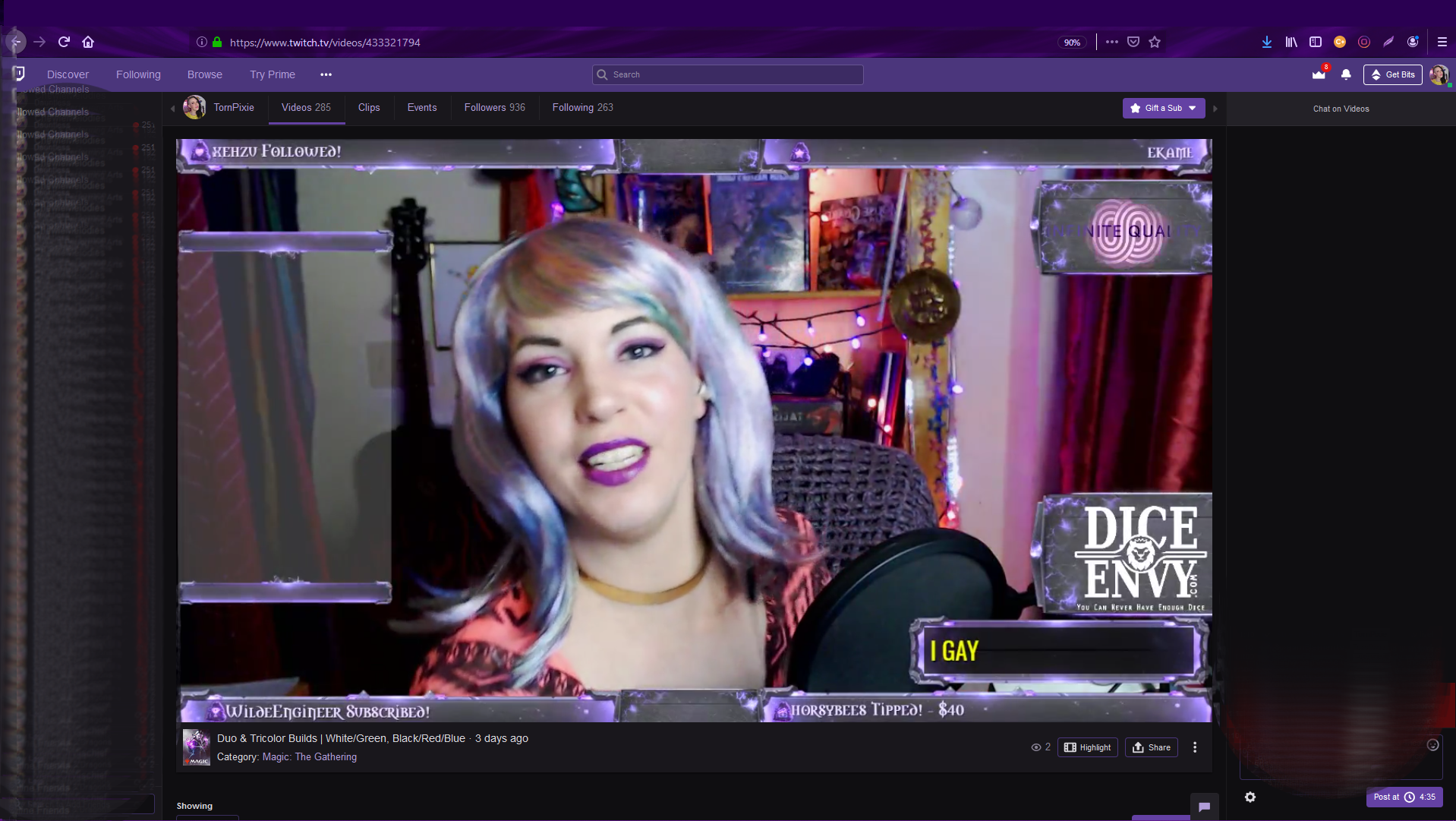
Task: Click the browser forward arrow
Action: click(39, 42)
